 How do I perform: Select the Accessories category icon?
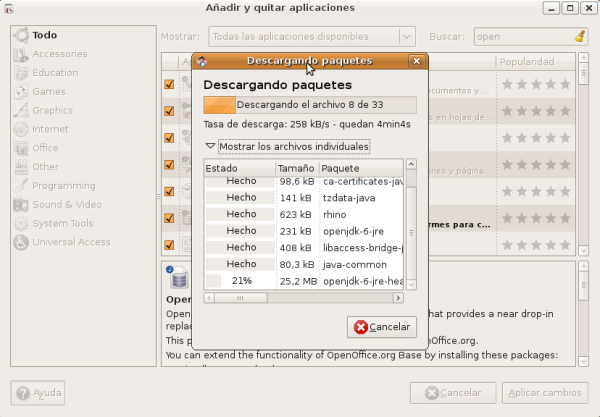click(x=20, y=54)
